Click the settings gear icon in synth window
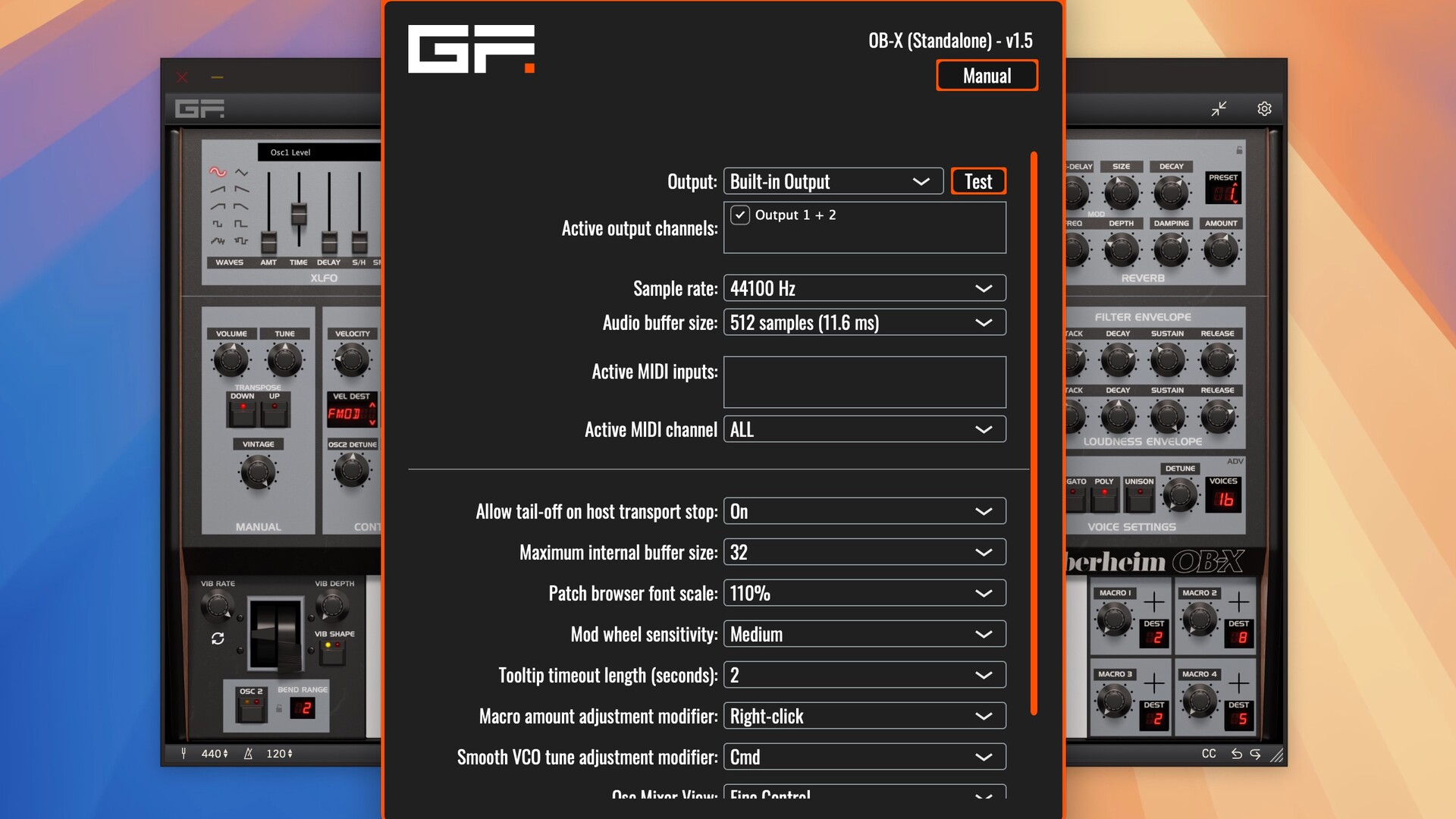The image size is (1456, 819). point(1264,108)
